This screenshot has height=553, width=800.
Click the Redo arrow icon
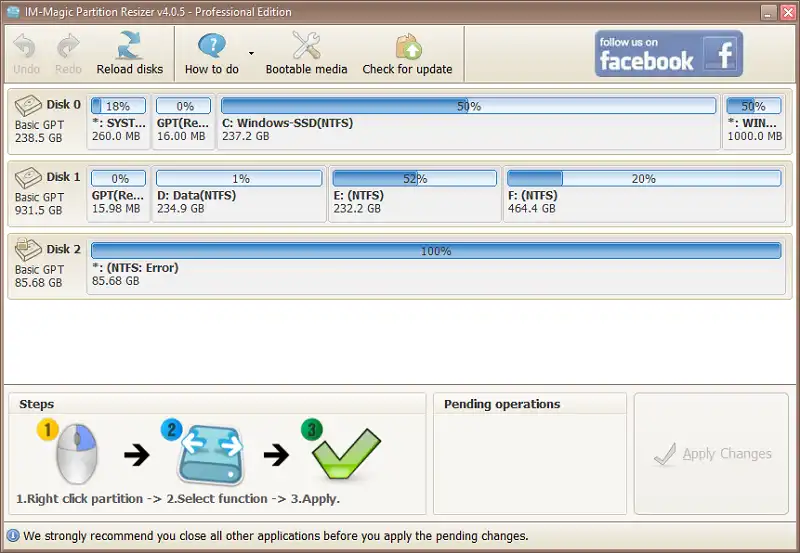click(x=68, y=46)
